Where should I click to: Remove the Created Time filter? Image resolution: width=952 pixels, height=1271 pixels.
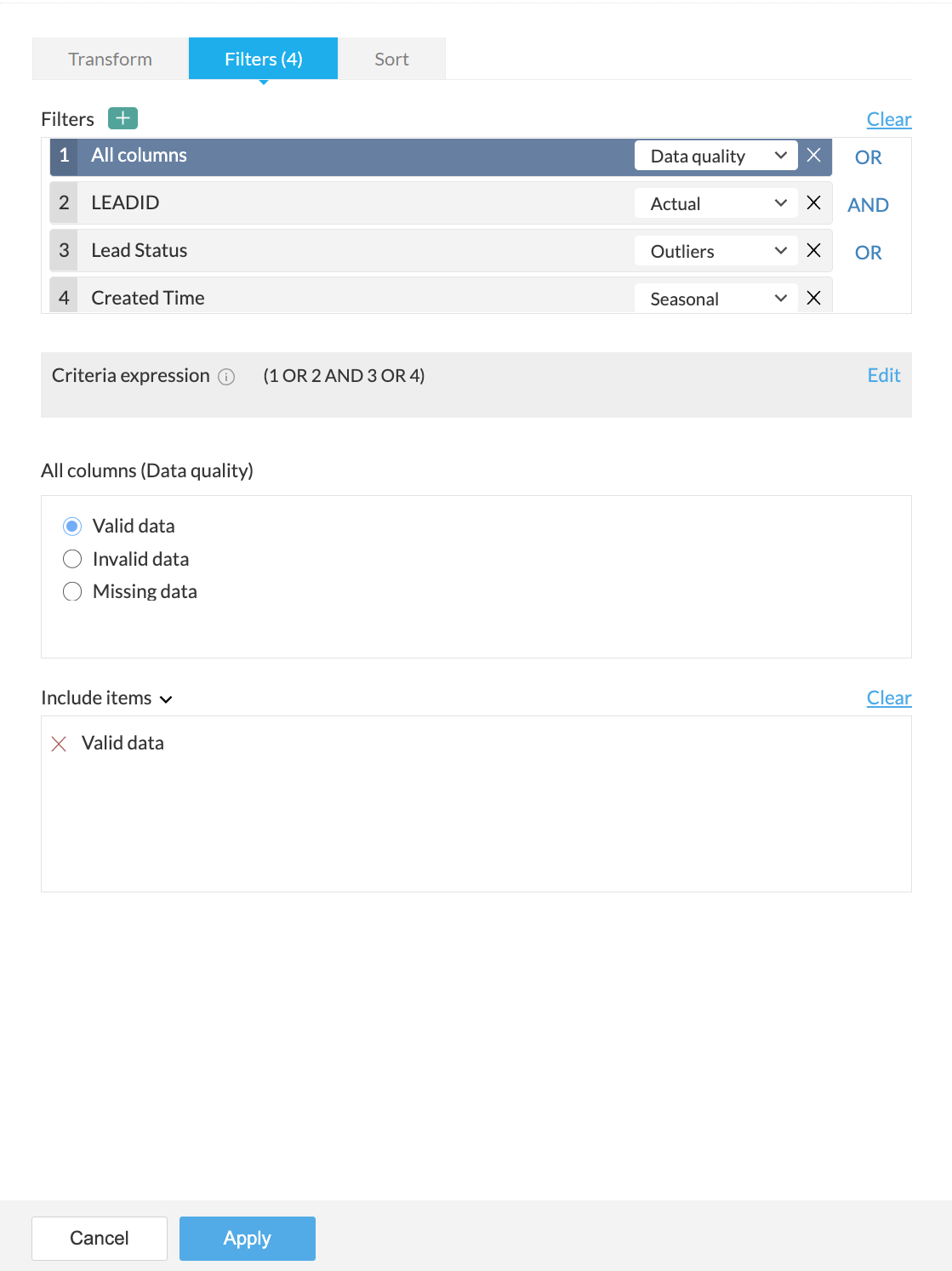pos(813,298)
